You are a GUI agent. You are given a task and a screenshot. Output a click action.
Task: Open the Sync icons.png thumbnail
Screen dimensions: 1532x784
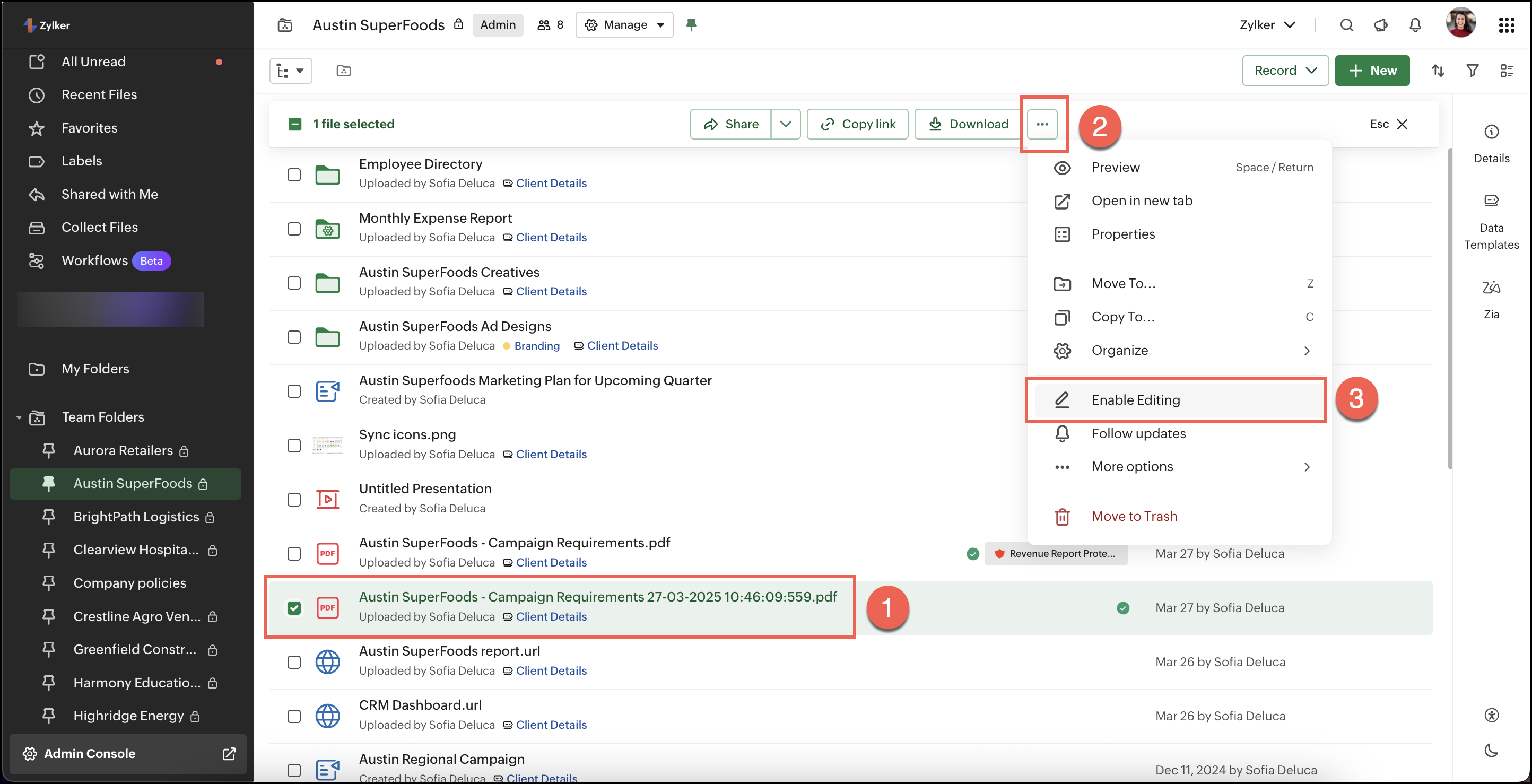pos(327,445)
